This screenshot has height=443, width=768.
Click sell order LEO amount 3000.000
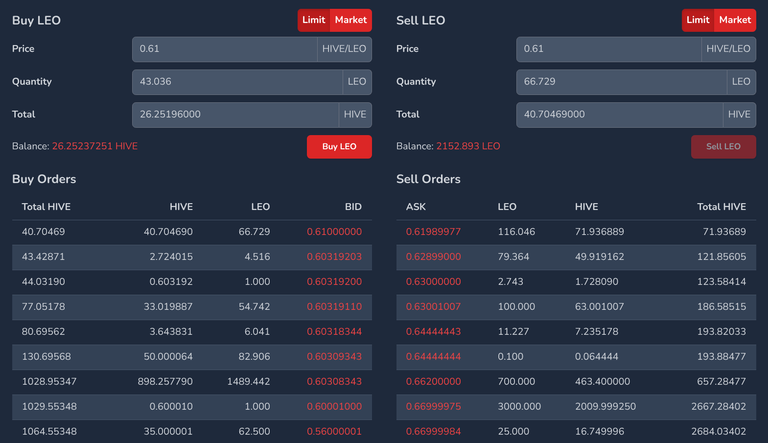tap(519, 407)
